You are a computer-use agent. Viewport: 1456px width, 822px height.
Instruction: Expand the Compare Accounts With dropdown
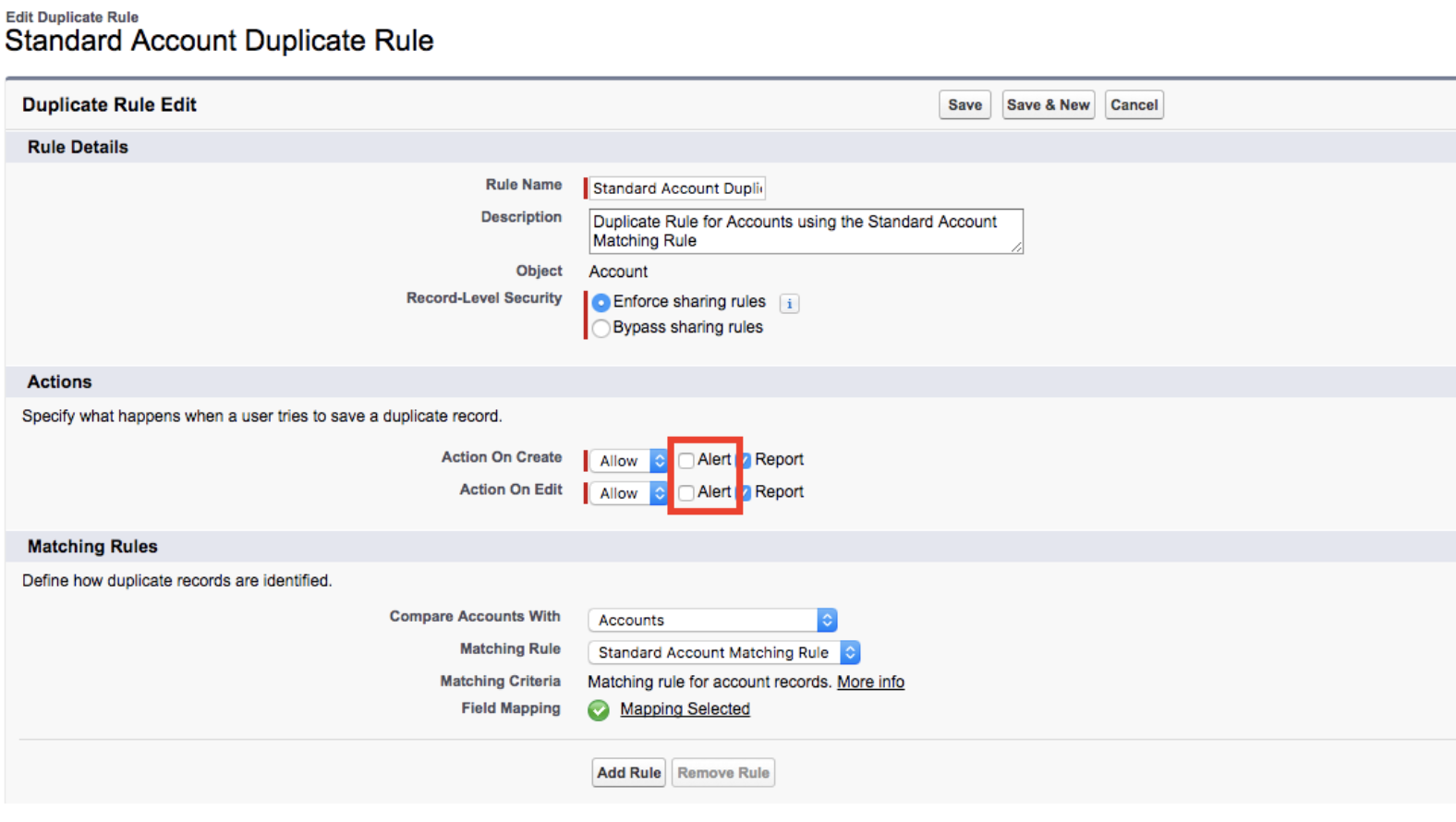click(x=712, y=620)
